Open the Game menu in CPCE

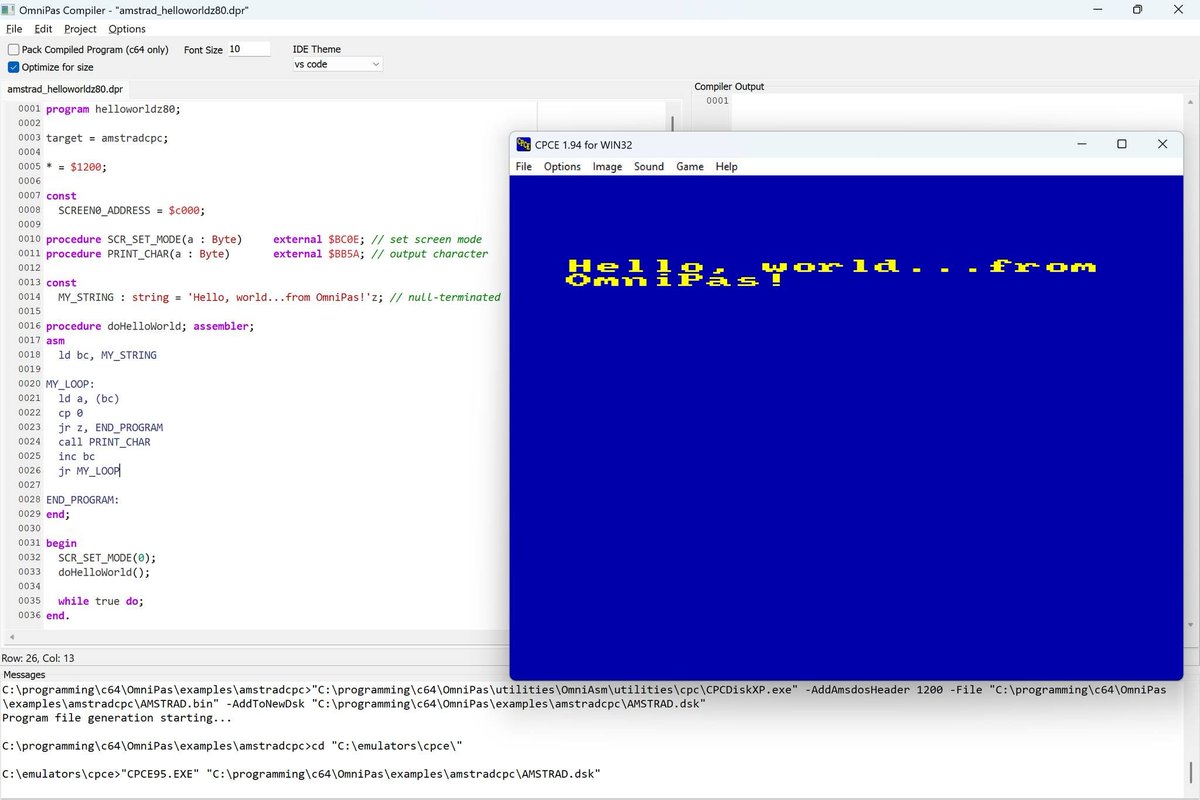[689, 166]
